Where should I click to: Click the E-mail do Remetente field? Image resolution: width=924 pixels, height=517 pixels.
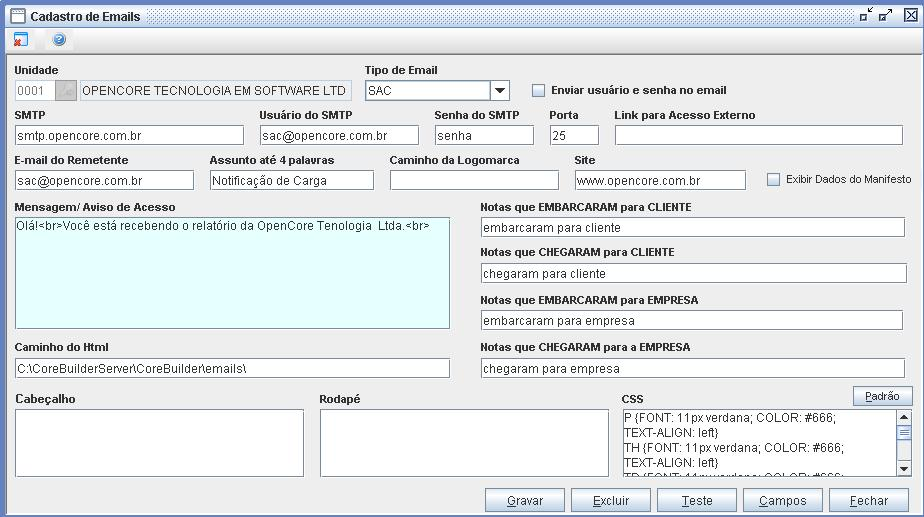(104, 180)
